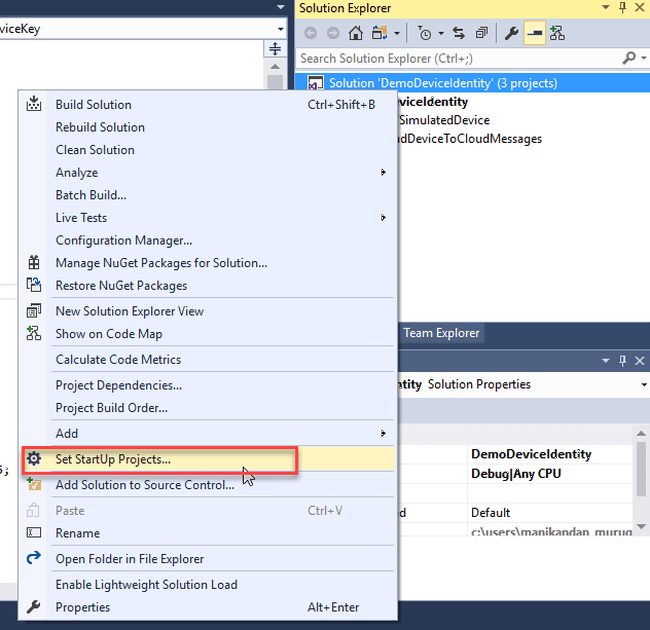
Task: Switch to the Team Explorer tab
Action: coord(441,333)
